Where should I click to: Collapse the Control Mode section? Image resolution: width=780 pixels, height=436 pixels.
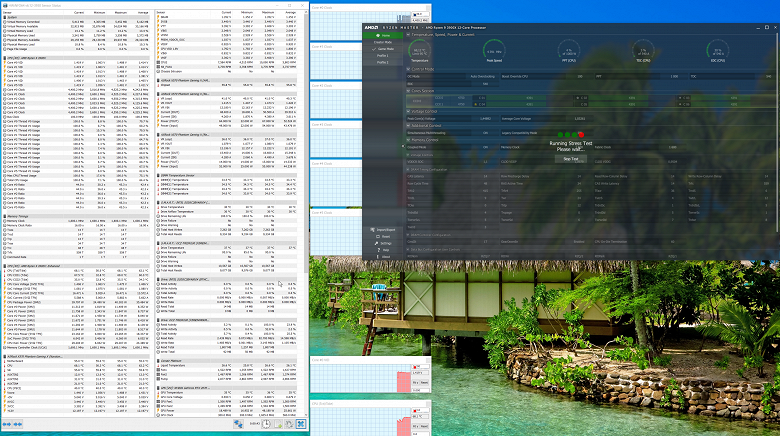pyautogui.click(x=408, y=69)
